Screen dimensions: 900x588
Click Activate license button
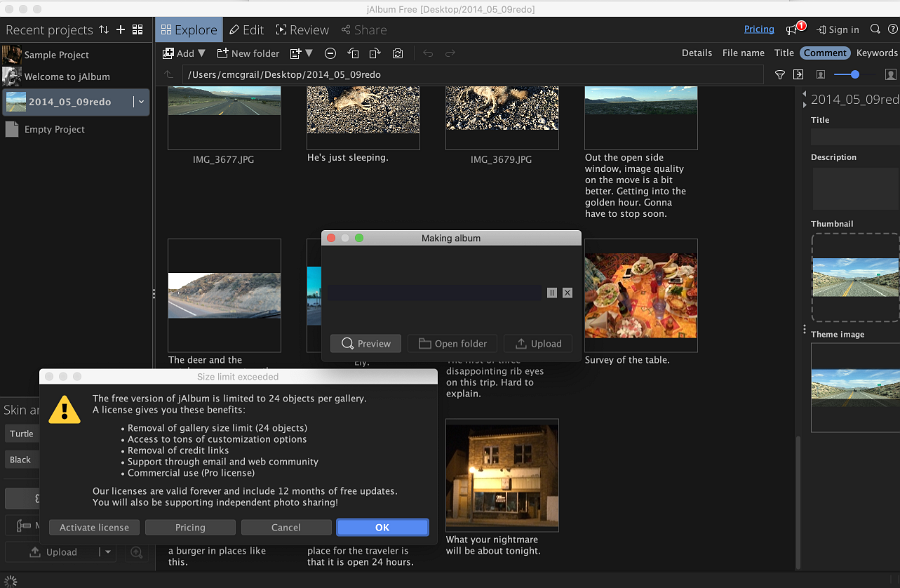click(94, 527)
